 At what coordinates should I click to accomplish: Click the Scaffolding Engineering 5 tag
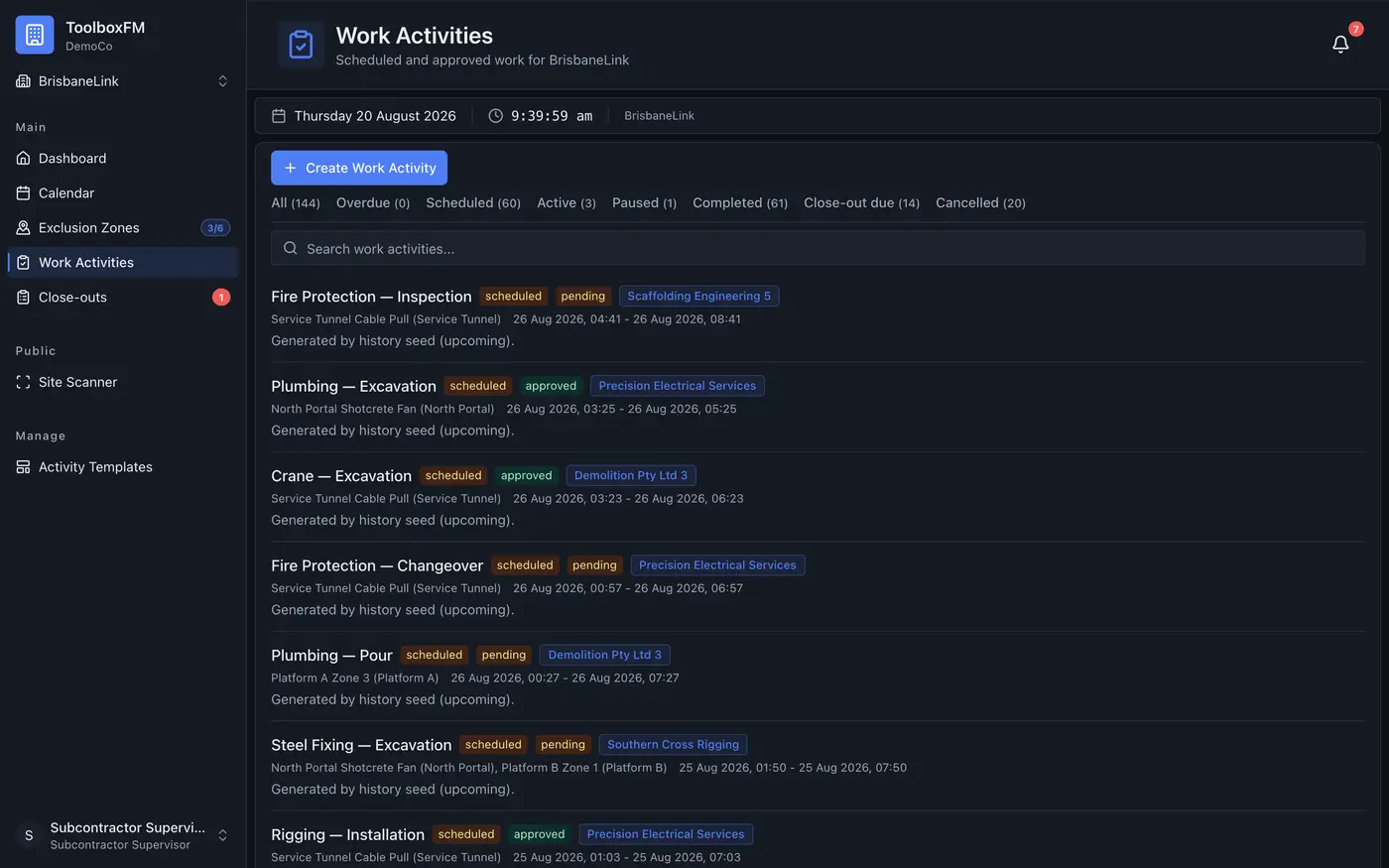point(698,296)
